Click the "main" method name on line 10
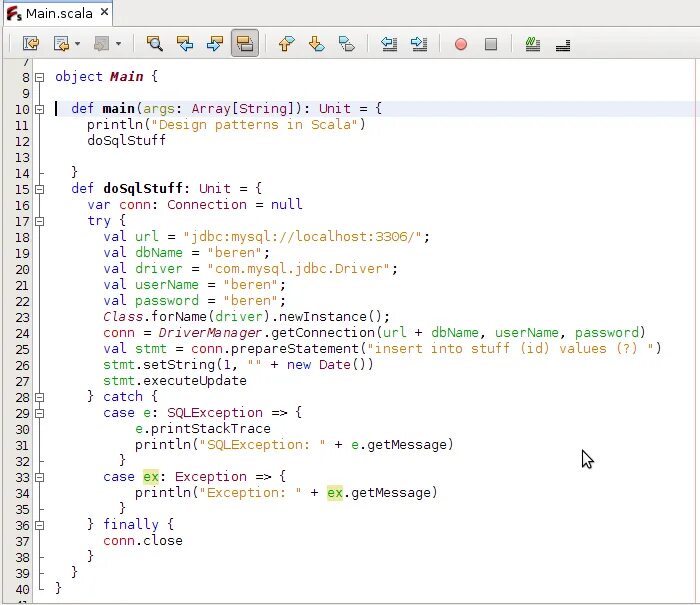The height and width of the screenshot is (605, 700). pyautogui.click(x=118, y=108)
